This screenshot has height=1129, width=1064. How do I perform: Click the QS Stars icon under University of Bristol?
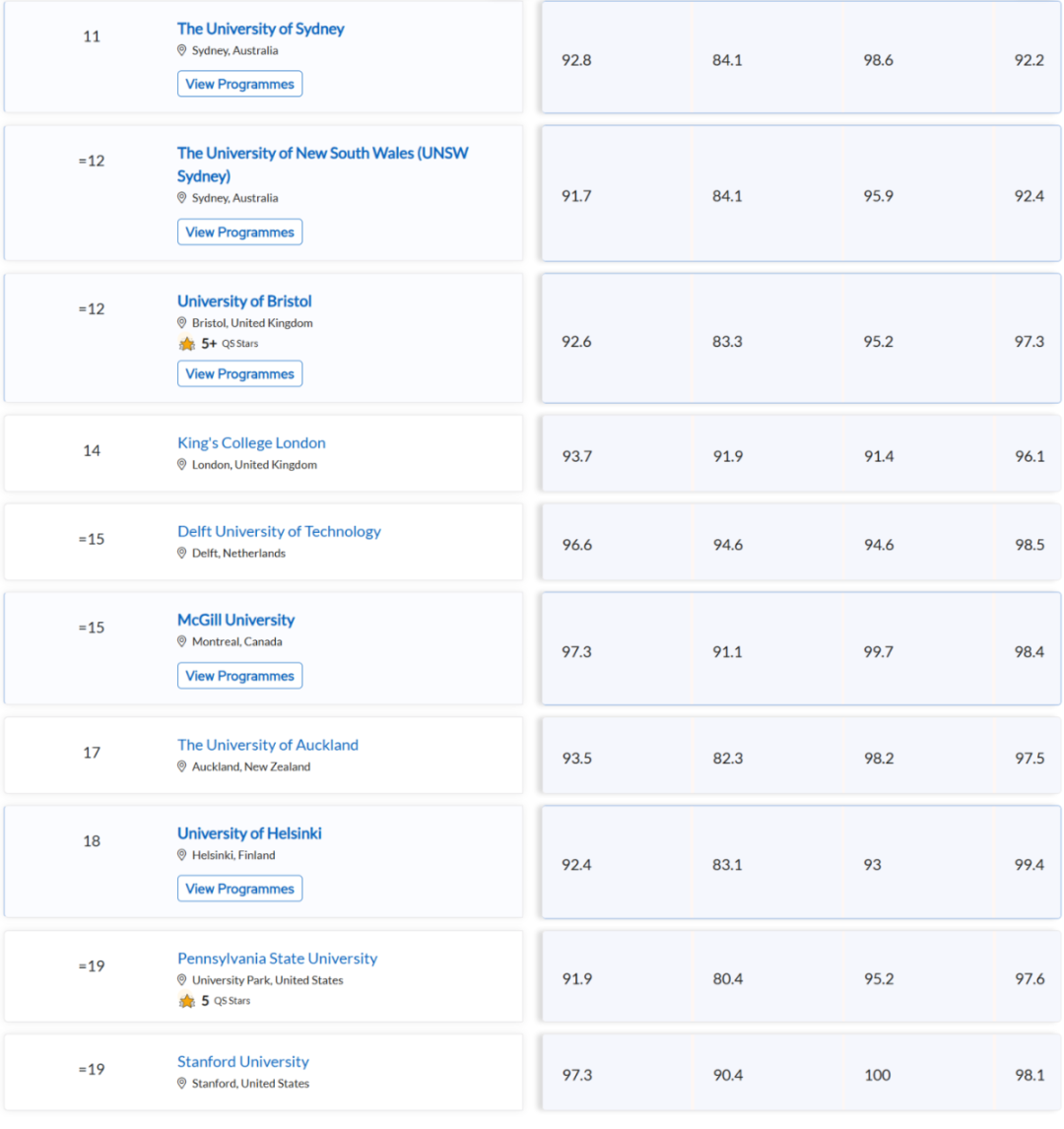click(x=187, y=344)
